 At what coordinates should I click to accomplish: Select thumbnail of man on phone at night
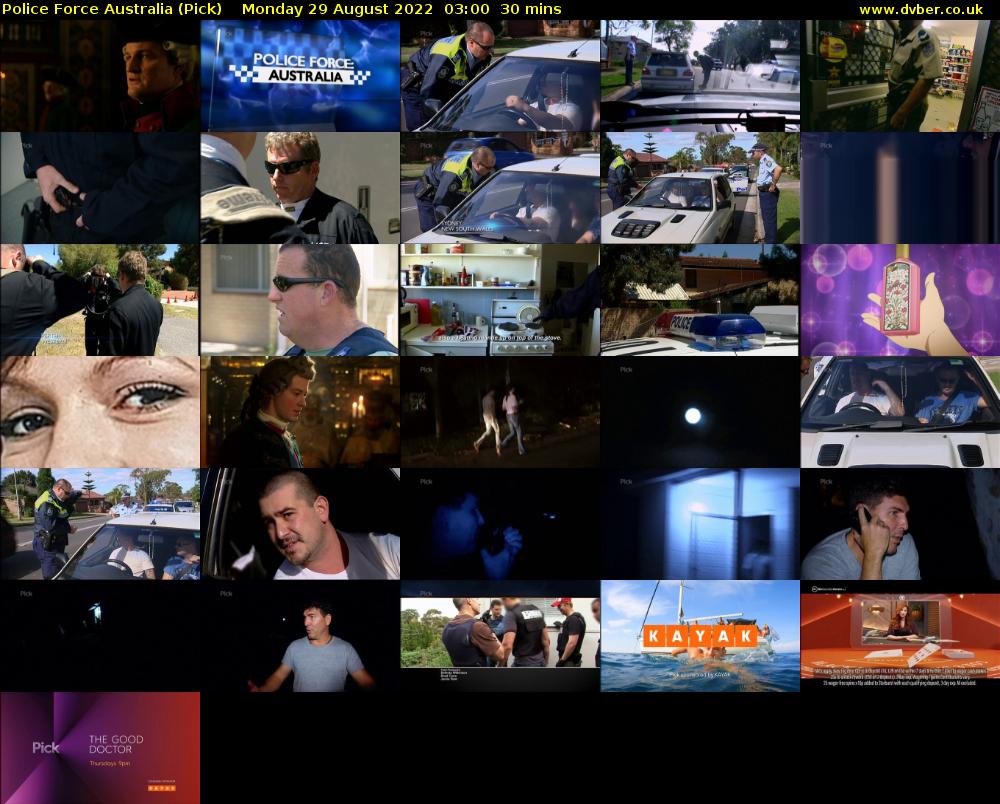pos(900,524)
